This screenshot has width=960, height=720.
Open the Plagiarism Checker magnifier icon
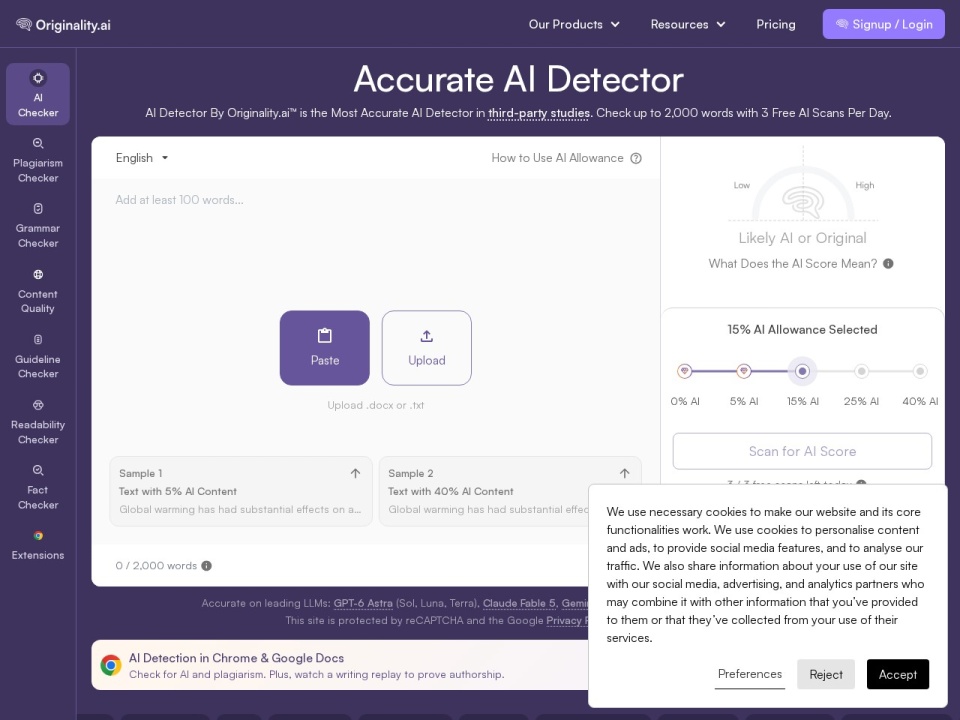click(x=38, y=143)
